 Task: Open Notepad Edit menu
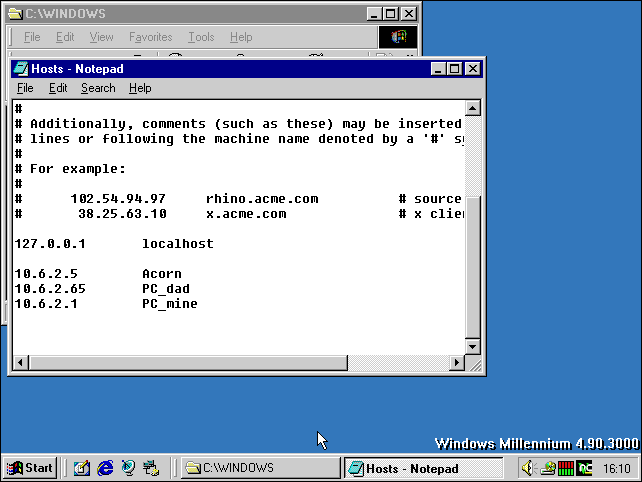tap(58, 88)
